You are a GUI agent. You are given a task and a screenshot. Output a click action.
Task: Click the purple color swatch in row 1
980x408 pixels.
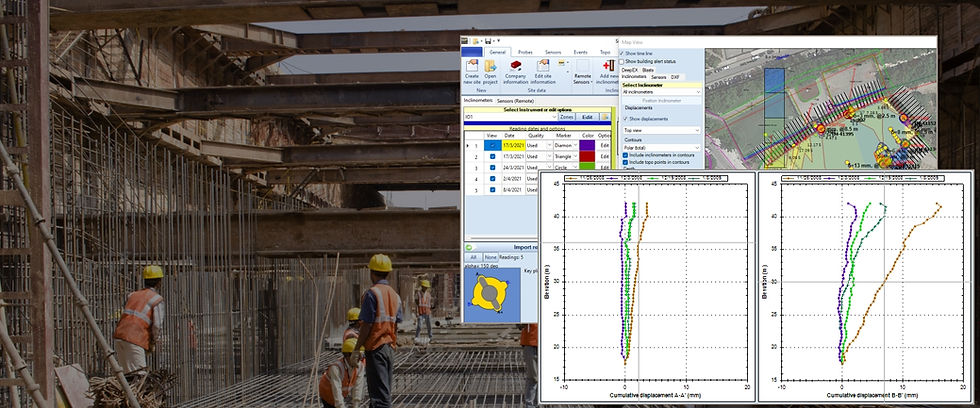pos(587,146)
